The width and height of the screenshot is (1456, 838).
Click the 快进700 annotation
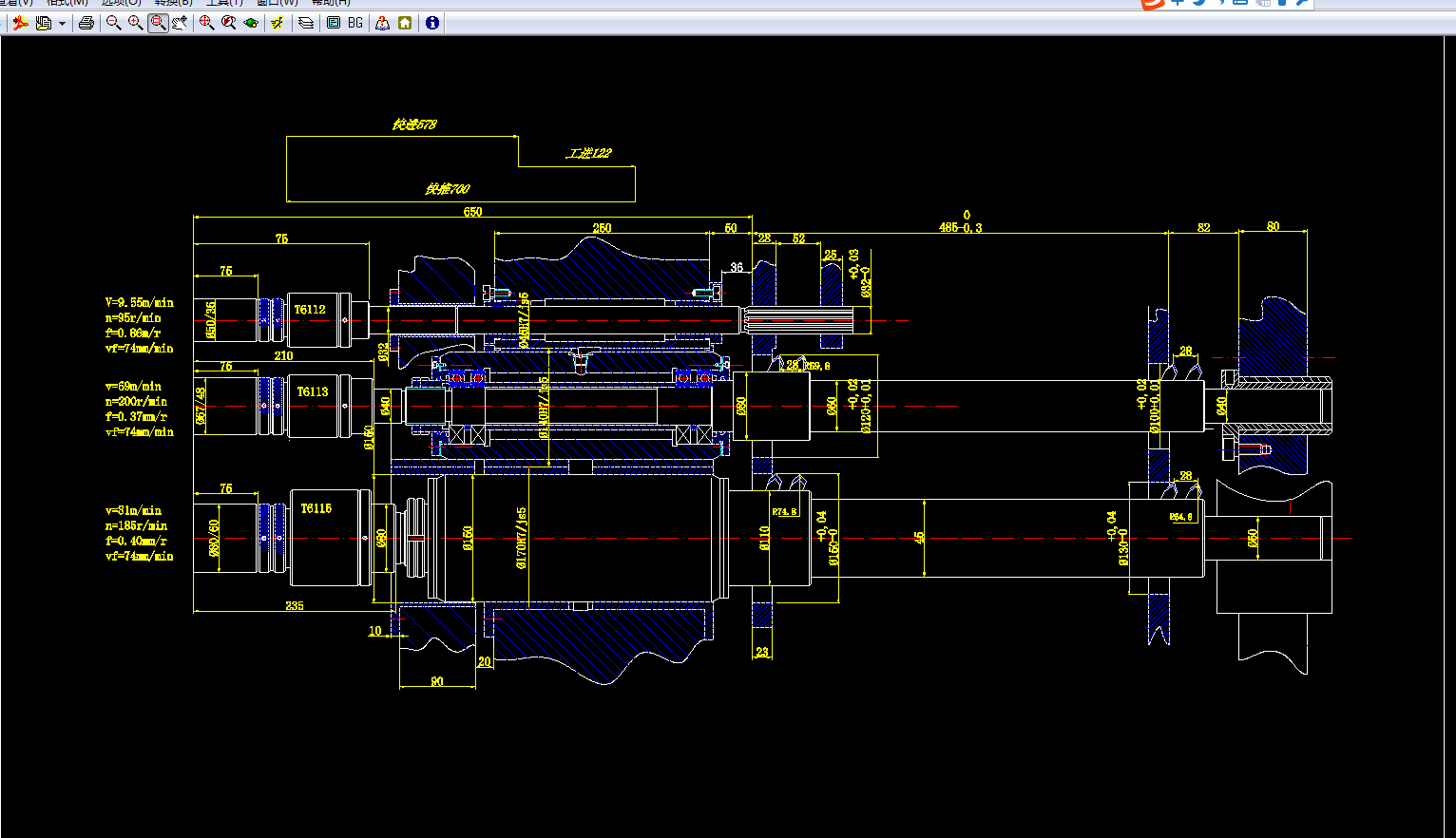(x=448, y=189)
